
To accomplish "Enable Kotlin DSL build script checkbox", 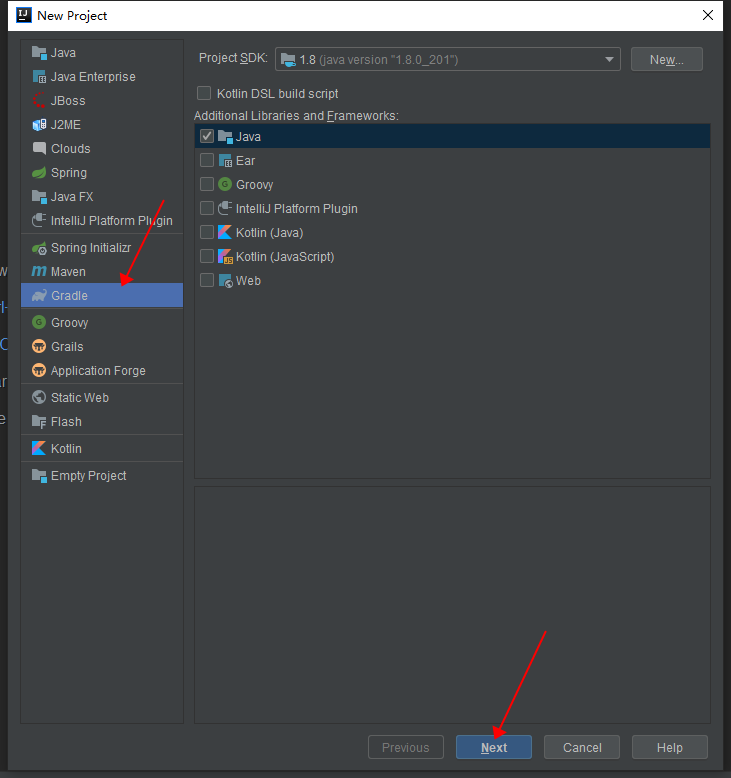I will (x=204, y=93).
